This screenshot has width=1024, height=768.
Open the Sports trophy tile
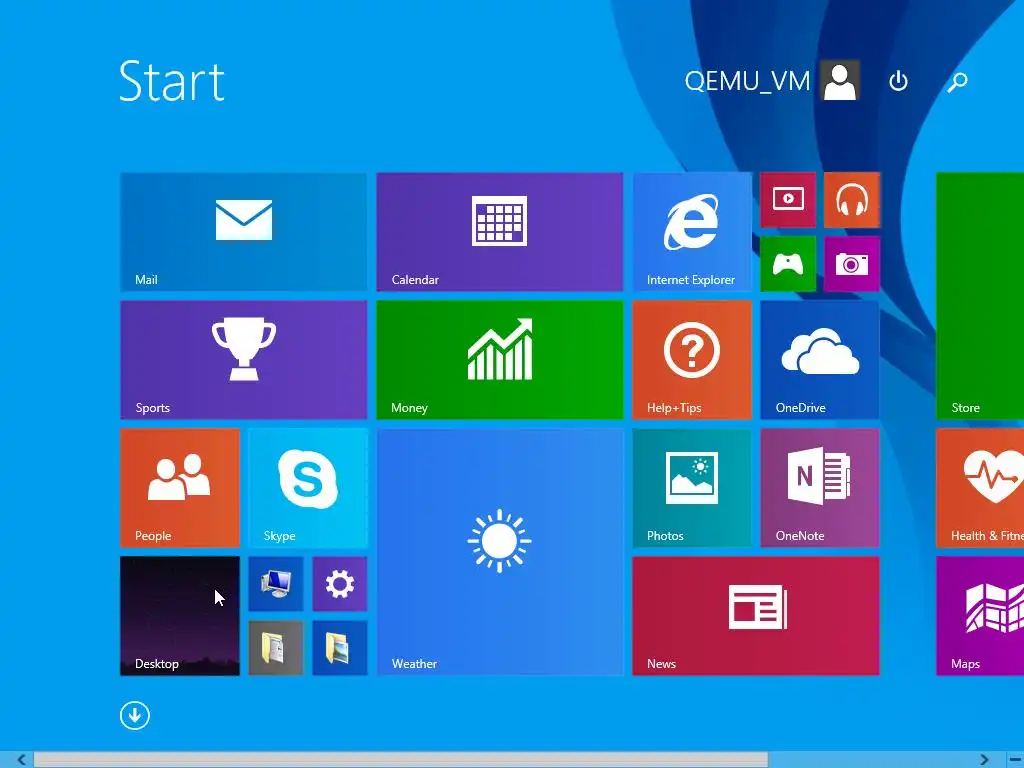tap(244, 360)
